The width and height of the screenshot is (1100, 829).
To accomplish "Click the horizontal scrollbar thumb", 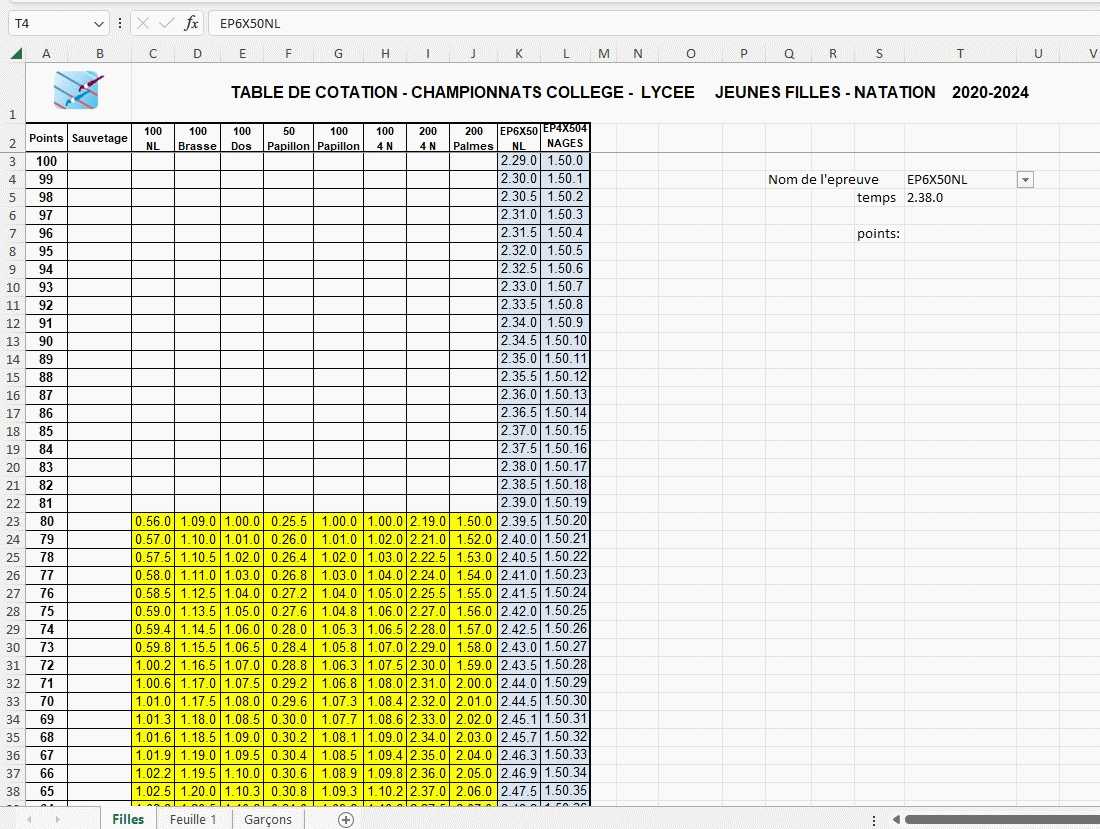I will click(x=1002, y=819).
